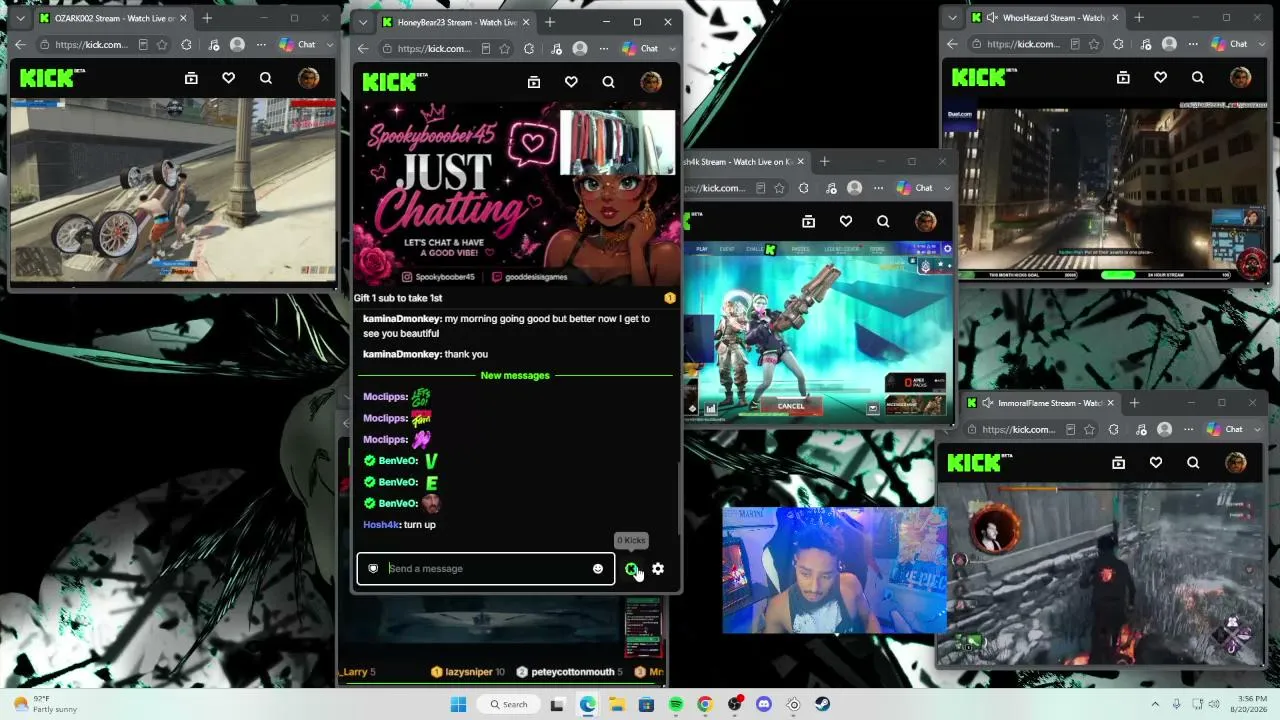
Task: Expand the Chat dropdown arrow in Hosh4k window
Action: pos(946,188)
